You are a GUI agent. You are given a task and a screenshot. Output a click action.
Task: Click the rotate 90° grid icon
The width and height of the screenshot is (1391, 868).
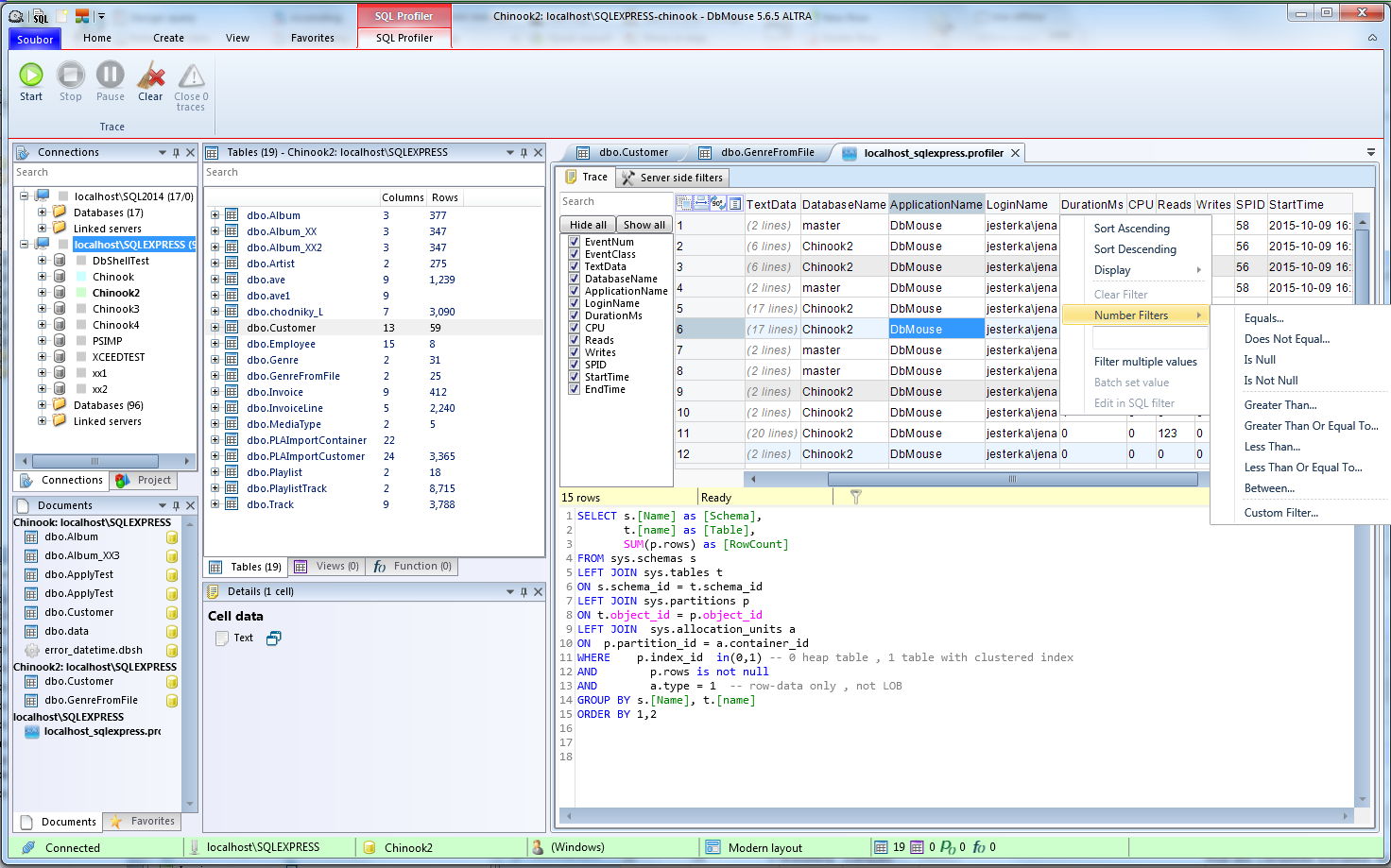coord(717,203)
